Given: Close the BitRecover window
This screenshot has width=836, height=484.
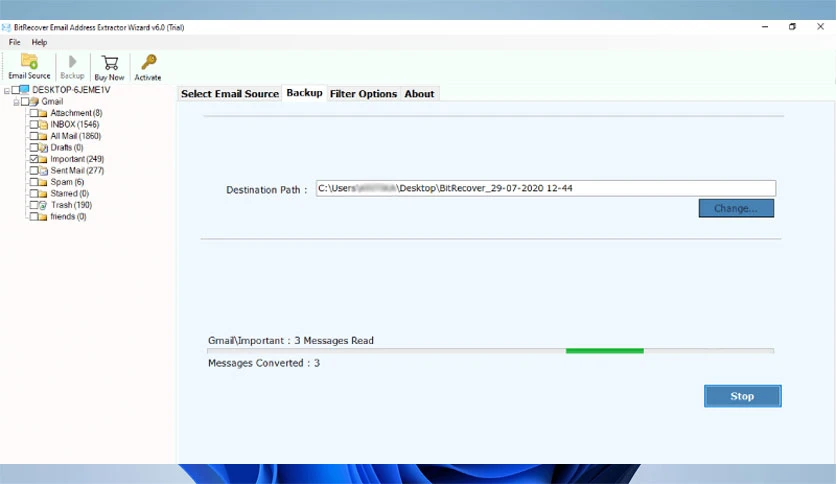Looking at the screenshot, I should pos(821,27).
